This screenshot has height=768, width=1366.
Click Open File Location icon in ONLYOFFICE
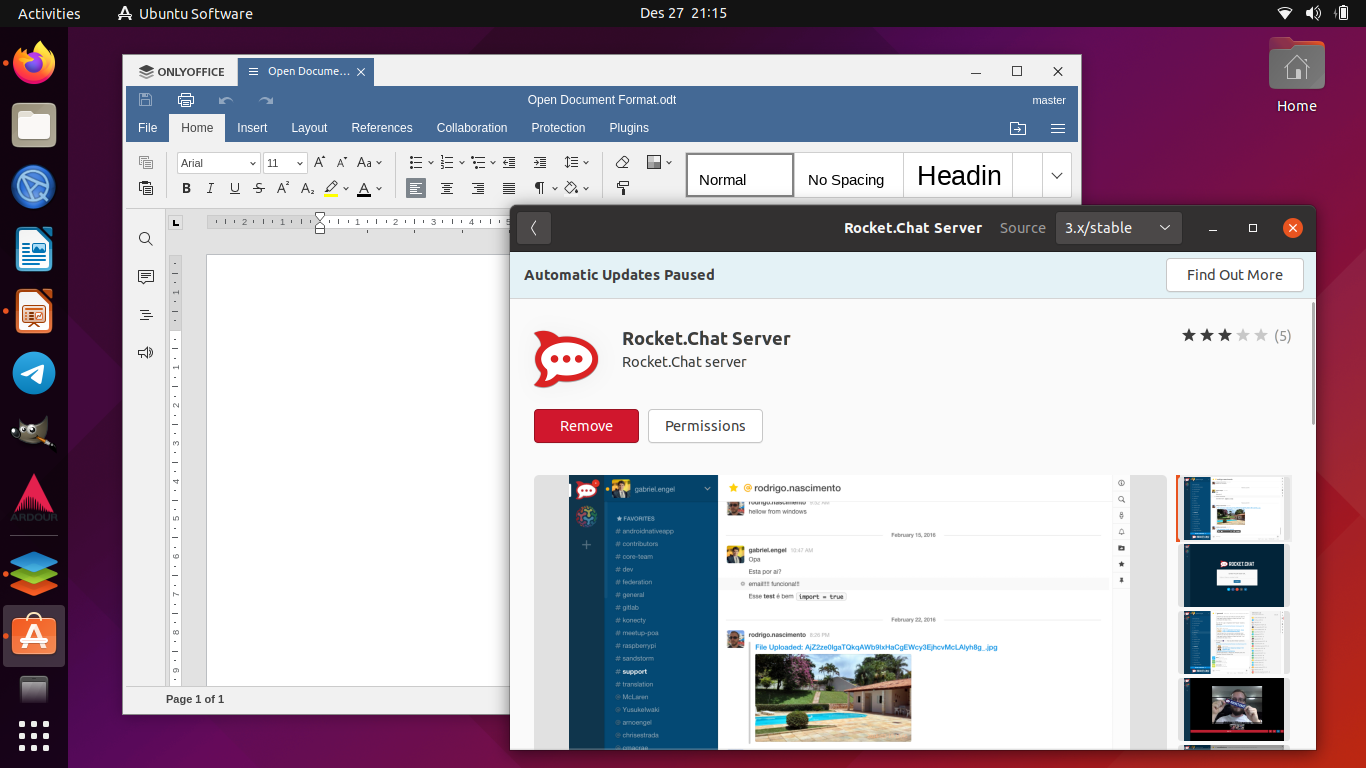[x=1018, y=128]
